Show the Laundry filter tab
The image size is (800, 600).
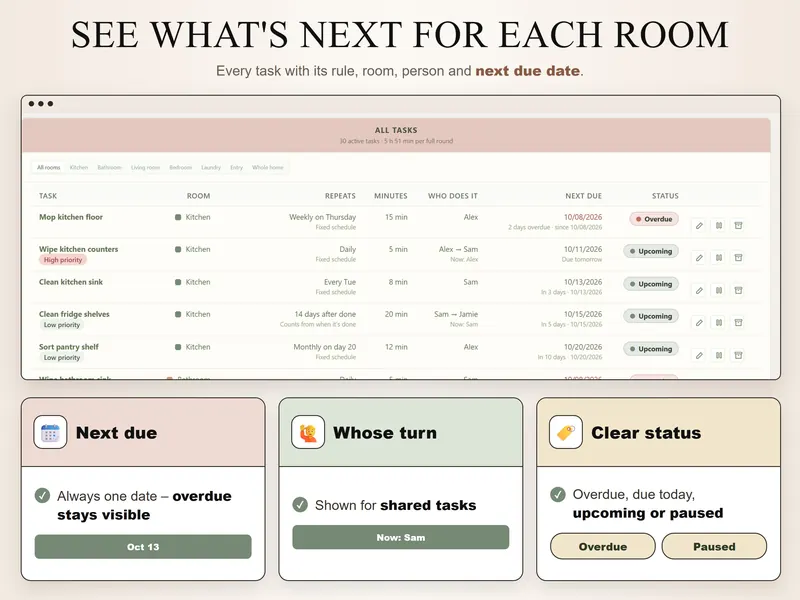[211, 167]
